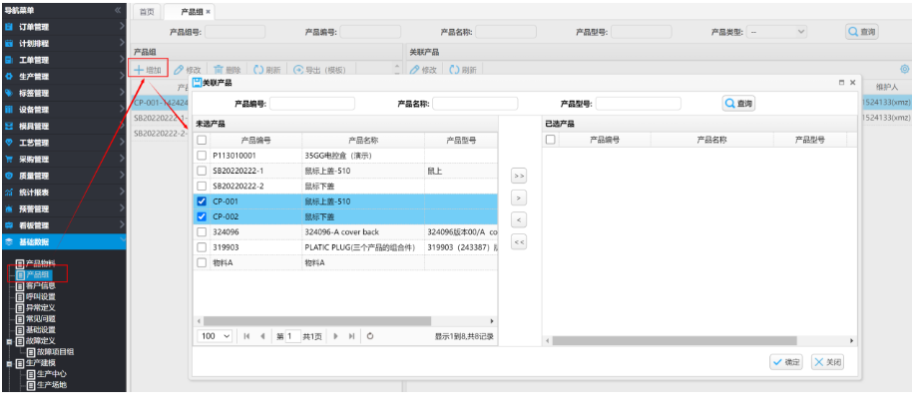This screenshot has width=915, height=395.
Task: Focus 产品名称 field in dialog
Action: 475,104
